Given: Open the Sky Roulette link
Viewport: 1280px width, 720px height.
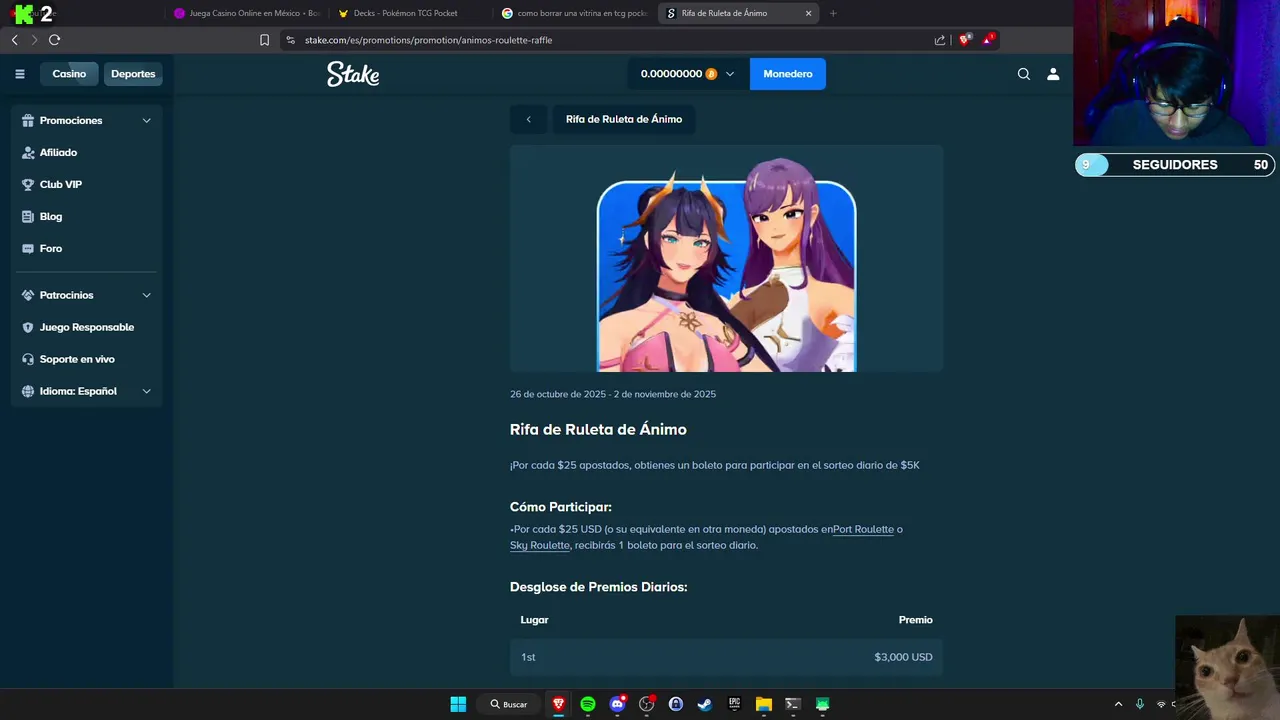Looking at the screenshot, I should [540, 545].
